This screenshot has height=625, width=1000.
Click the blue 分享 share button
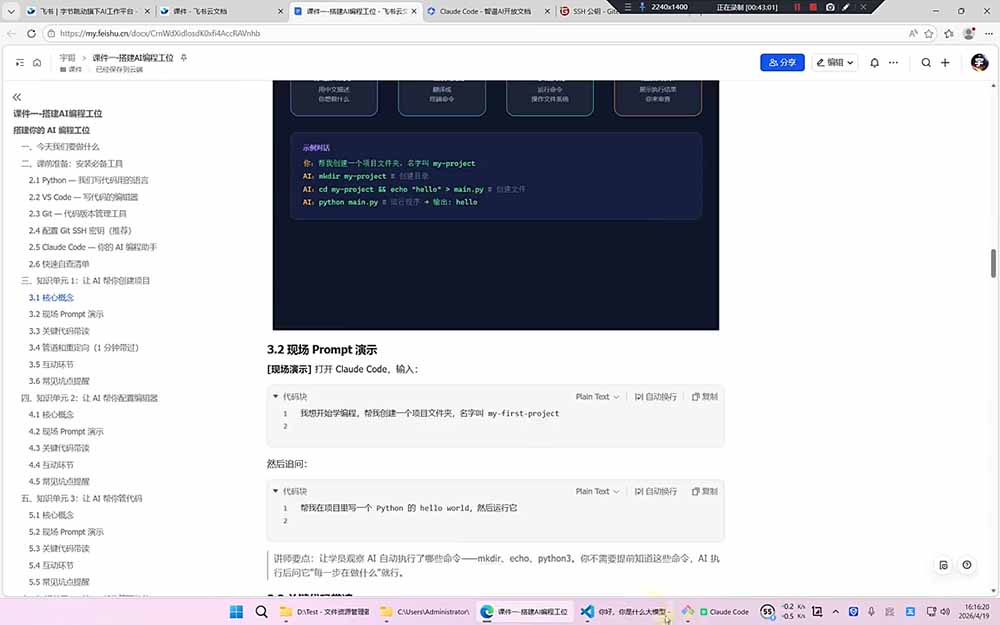(x=782, y=62)
